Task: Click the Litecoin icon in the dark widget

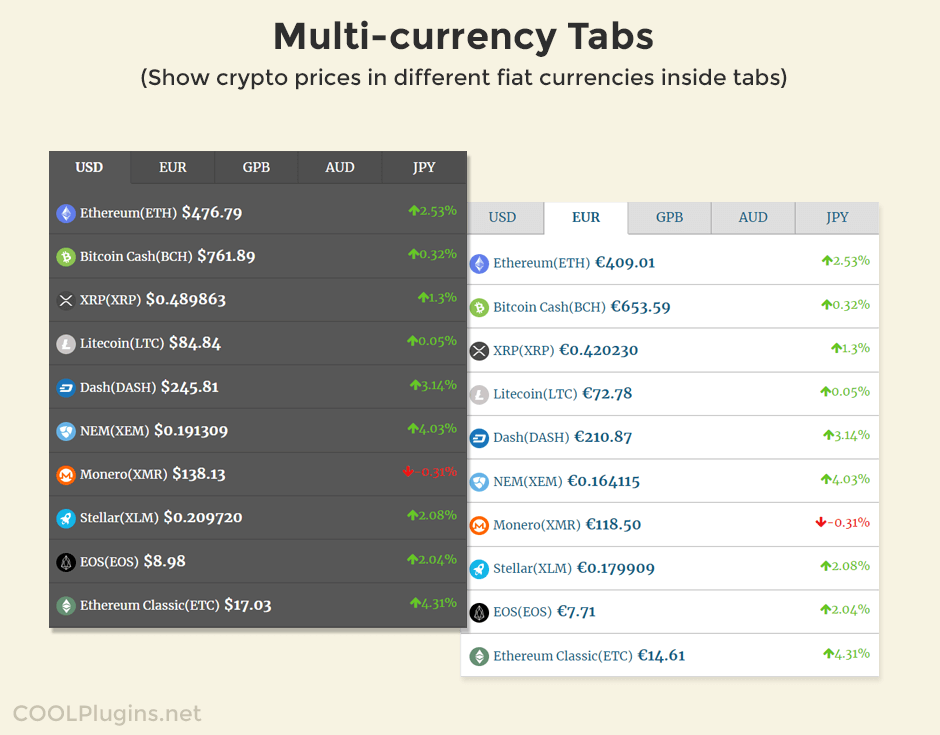Action: click(x=66, y=344)
